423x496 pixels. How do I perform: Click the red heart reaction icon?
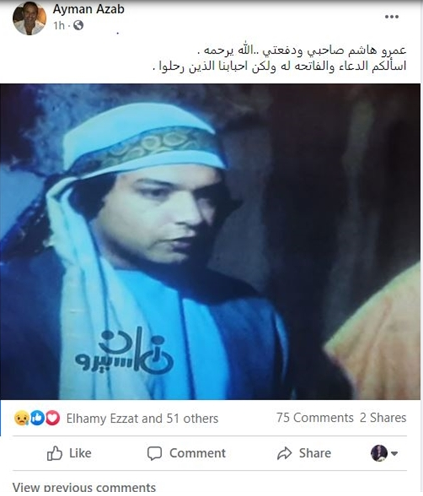pyautogui.click(x=52, y=418)
